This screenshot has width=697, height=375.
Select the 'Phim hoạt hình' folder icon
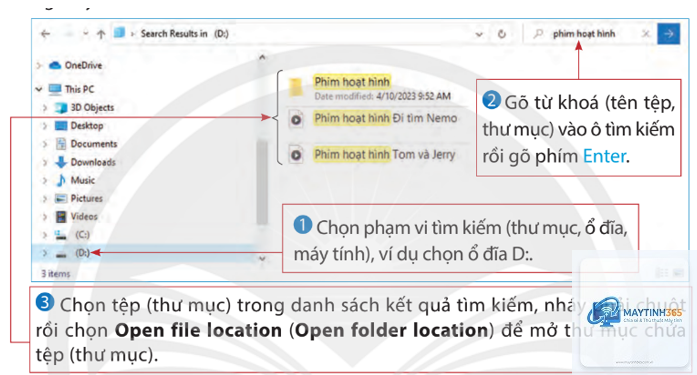tap(296, 87)
